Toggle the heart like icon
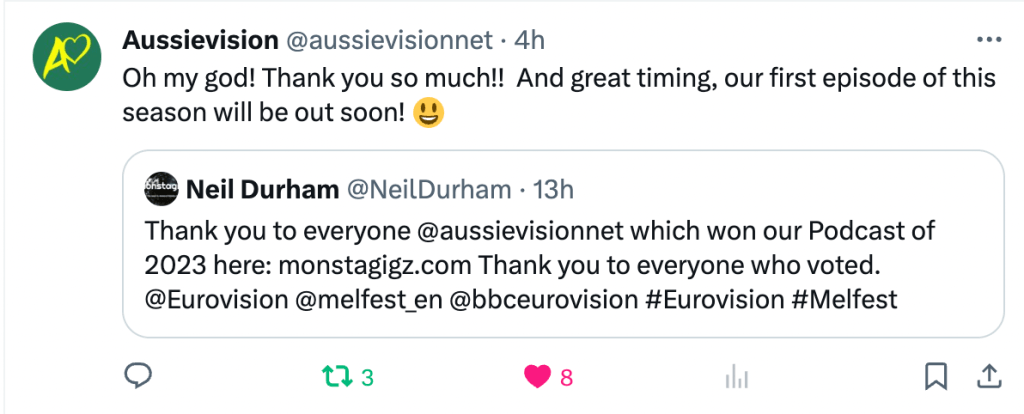 (537, 376)
